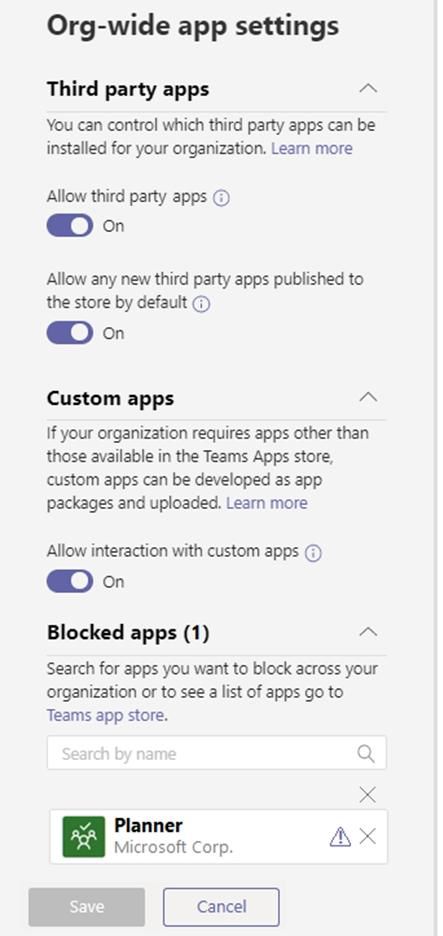
Task: Focus the Search by name field
Action: coord(216,753)
